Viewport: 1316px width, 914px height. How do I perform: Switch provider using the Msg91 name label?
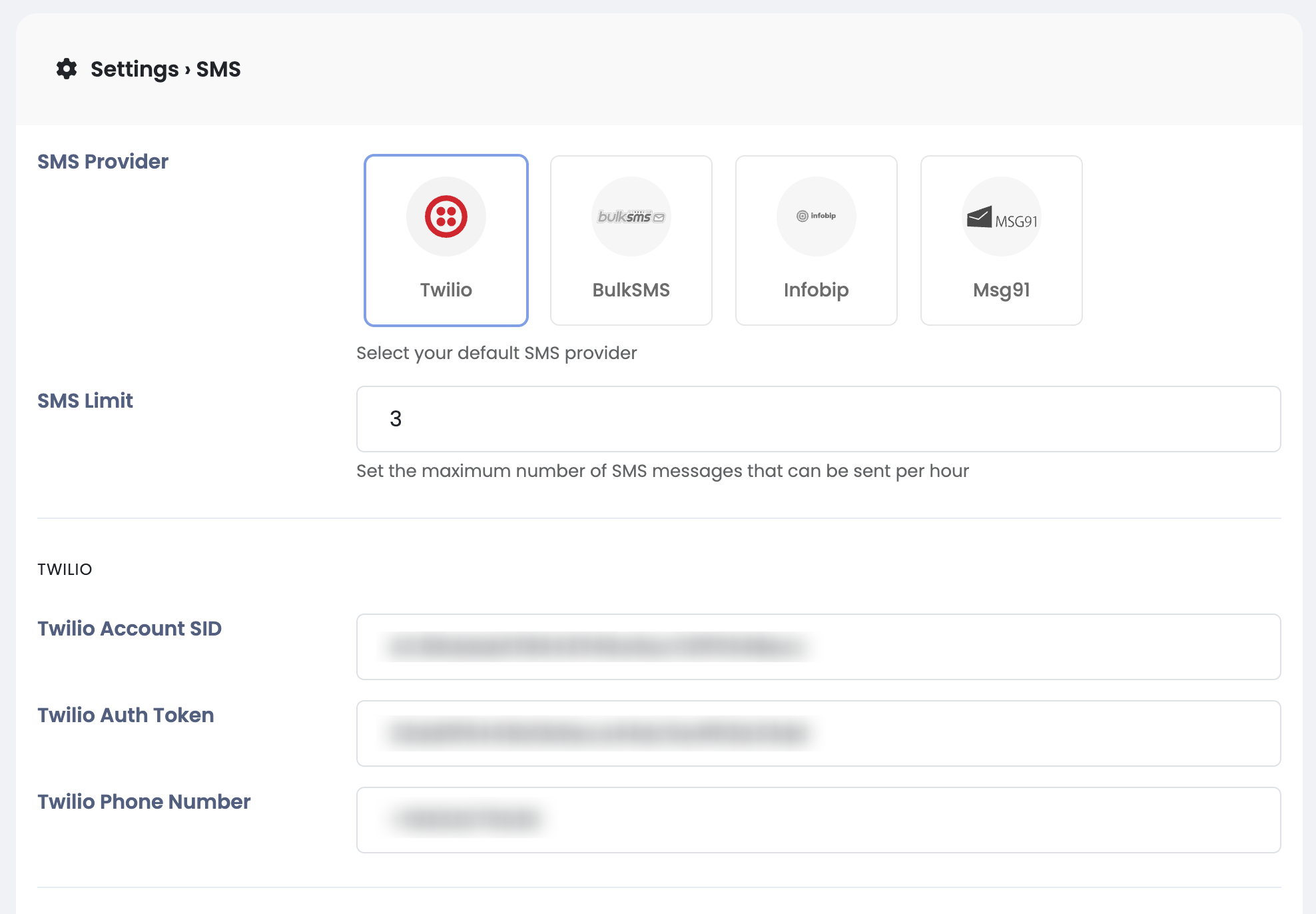pos(1001,290)
